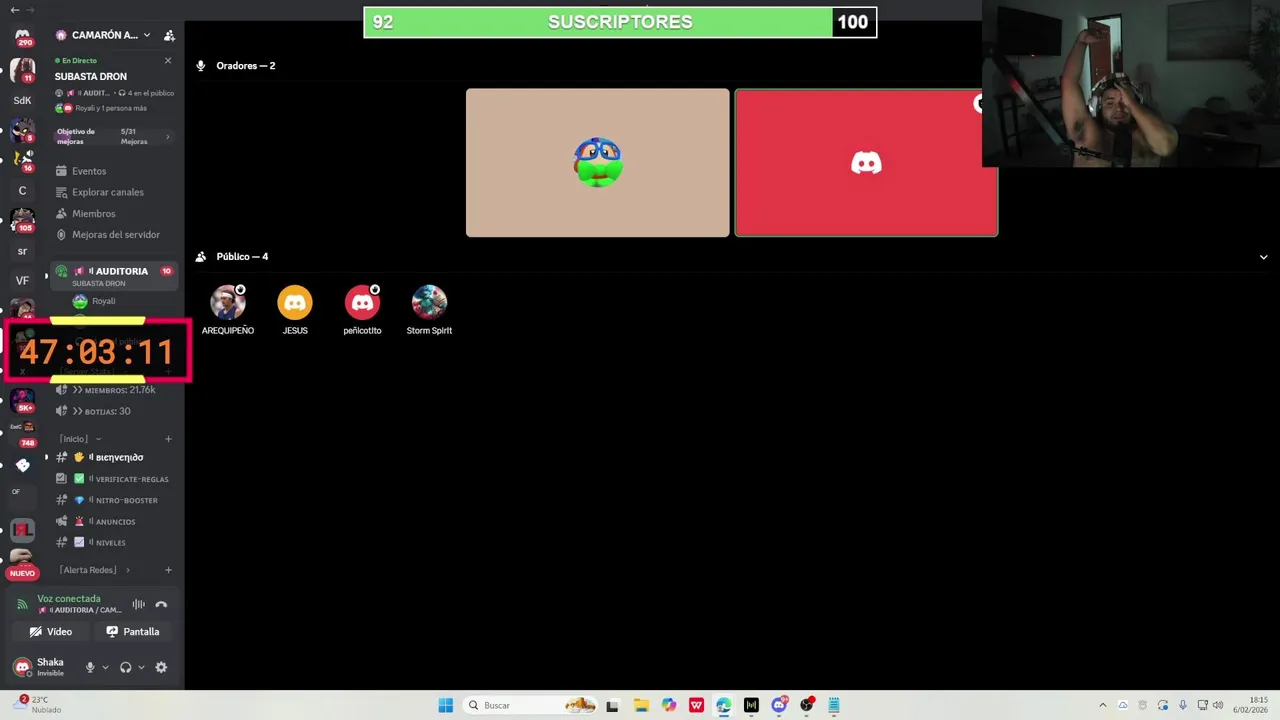1280x720 pixels.
Task: Add a channel to the [Inicio] category
Action: pyautogui.click(x=168, y=439)
